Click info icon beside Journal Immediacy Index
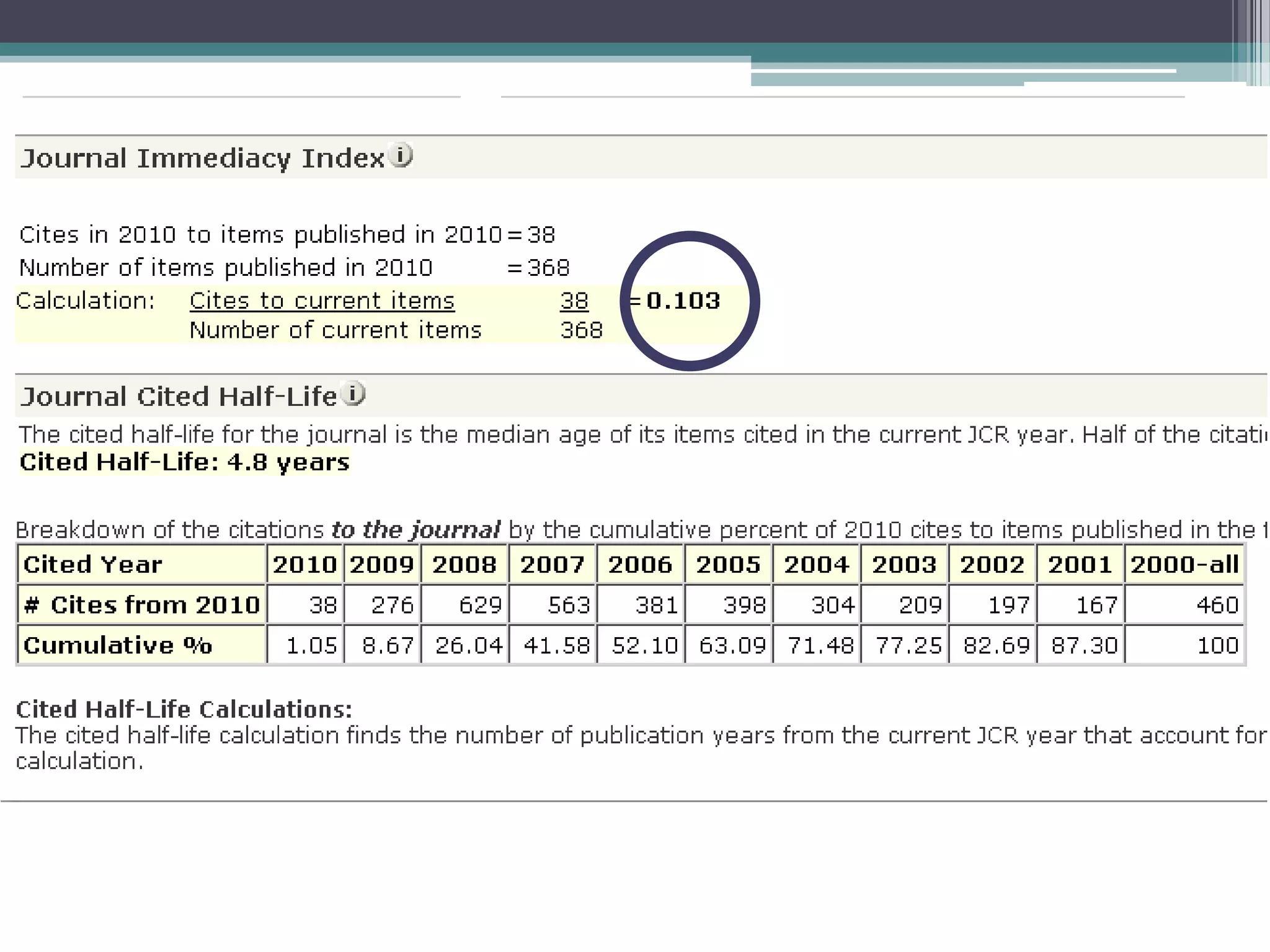The height and width of the screenshot is (952, 1270). tap(401, 155)
